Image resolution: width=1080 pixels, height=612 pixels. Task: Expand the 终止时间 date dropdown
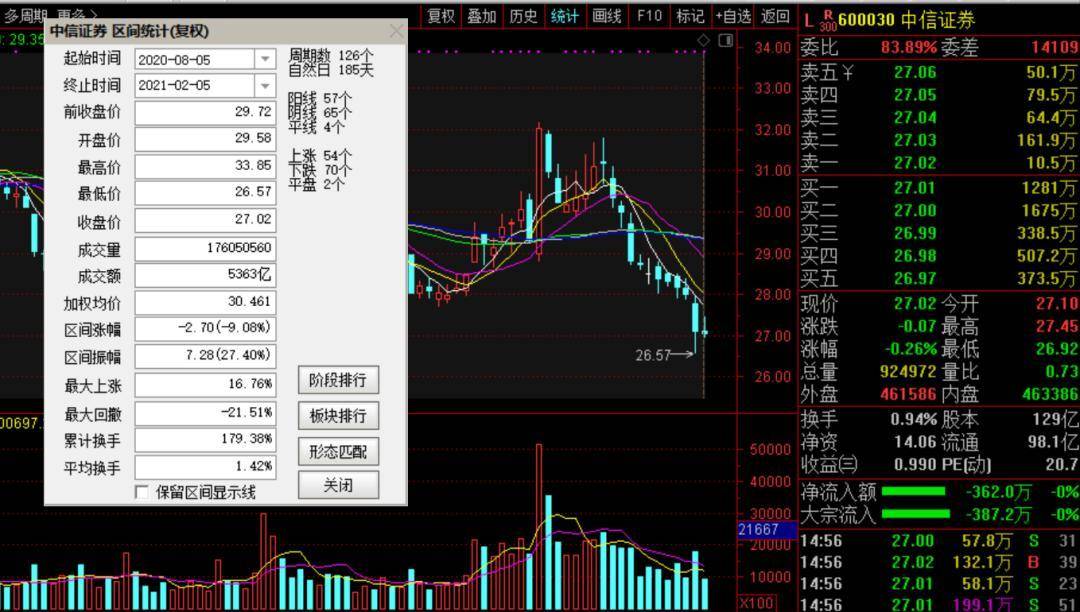tap(265, 85)
